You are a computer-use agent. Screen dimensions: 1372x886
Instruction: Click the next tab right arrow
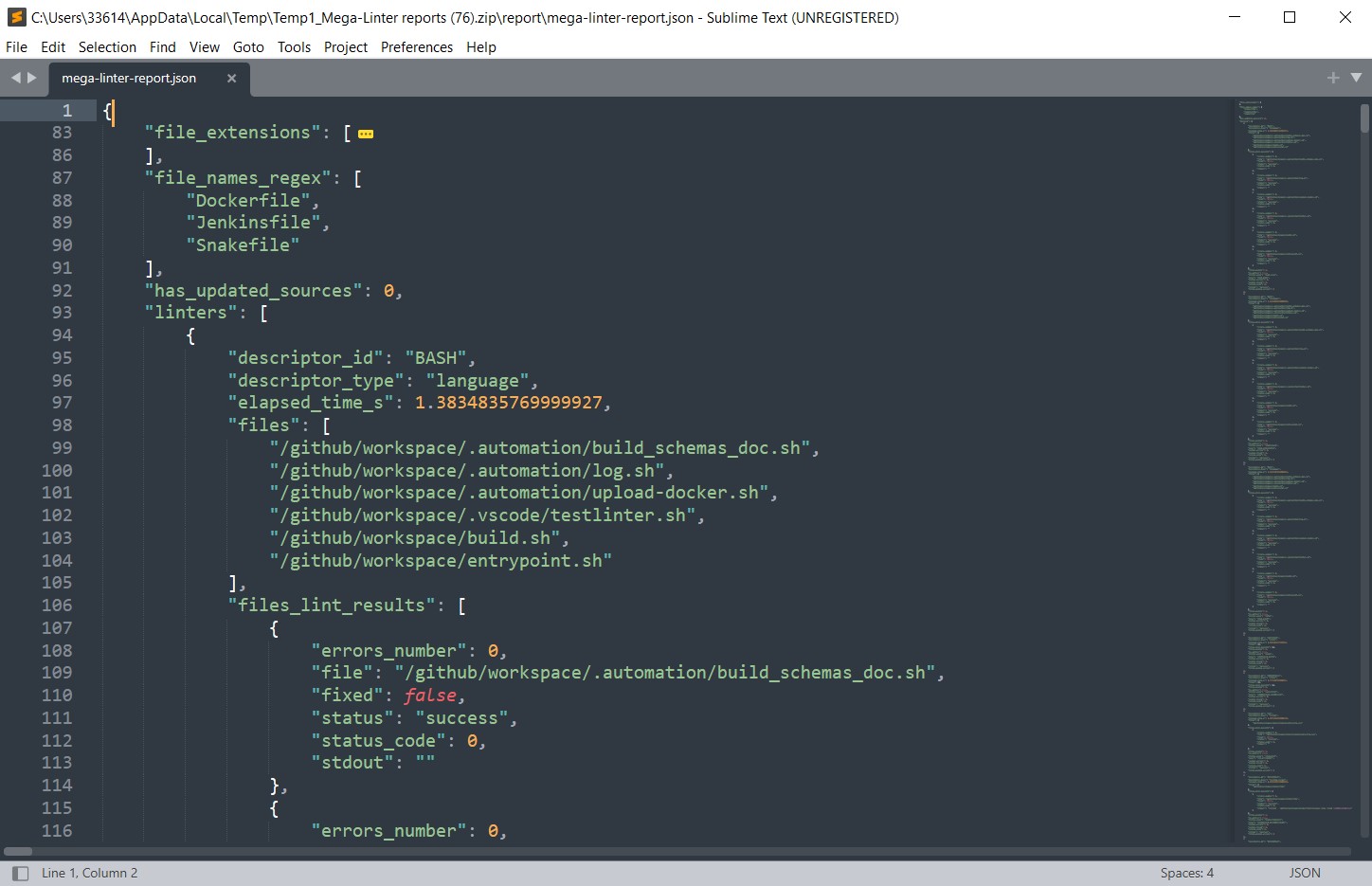point(32,78)
